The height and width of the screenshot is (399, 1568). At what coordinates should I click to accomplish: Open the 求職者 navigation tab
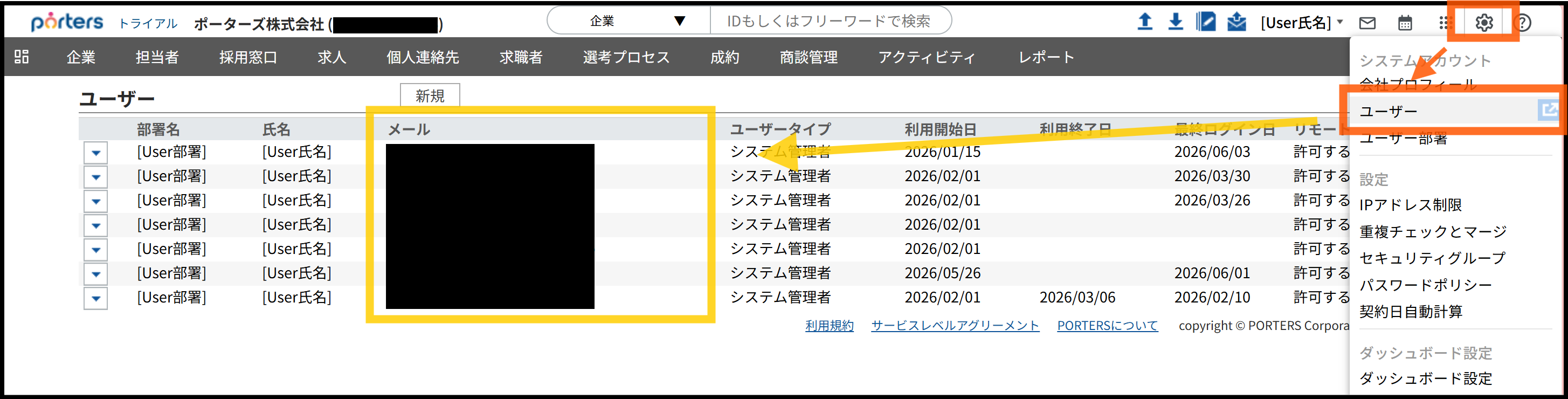[521, 57]
